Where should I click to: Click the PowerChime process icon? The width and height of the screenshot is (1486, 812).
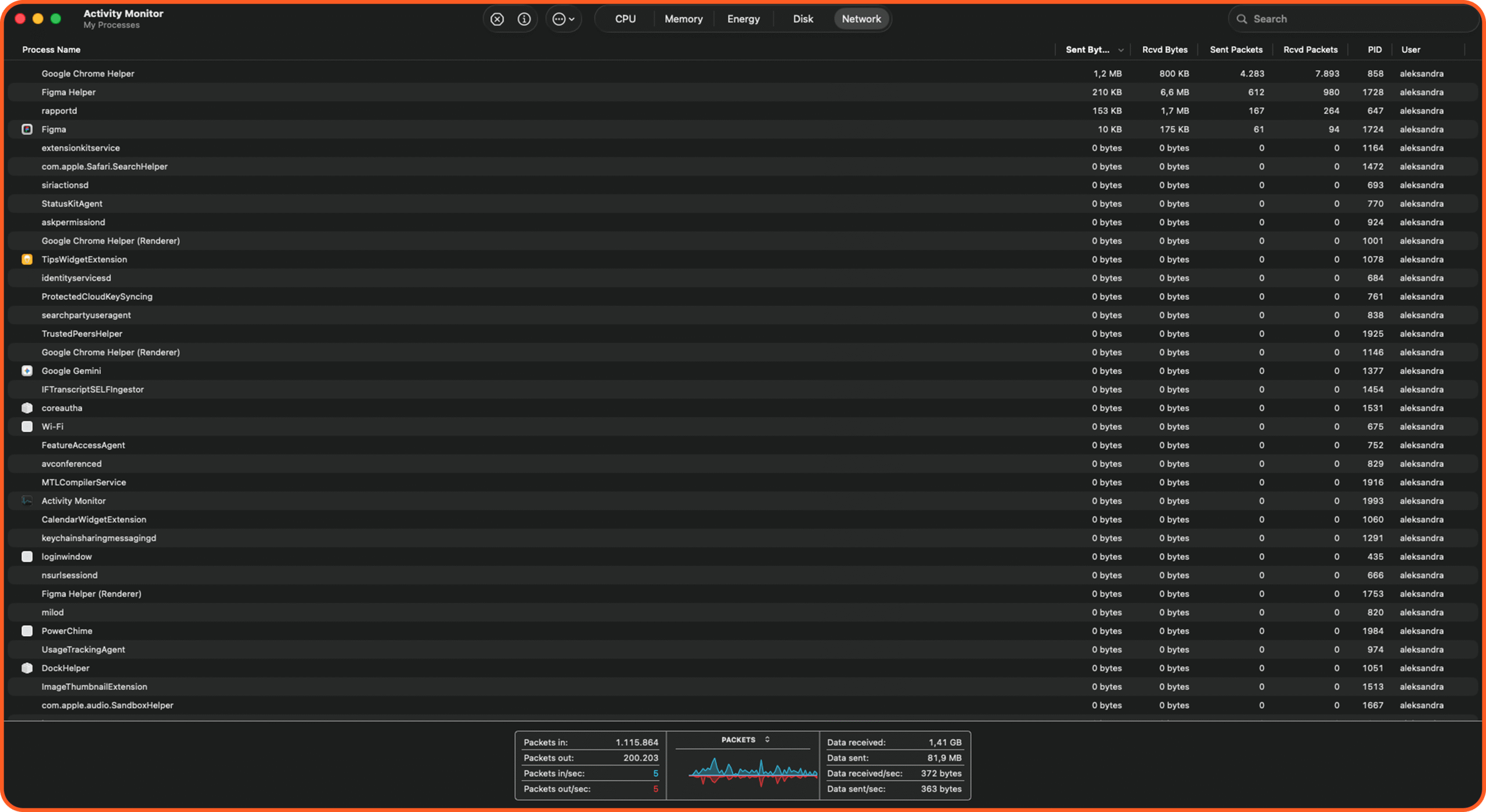27,630
